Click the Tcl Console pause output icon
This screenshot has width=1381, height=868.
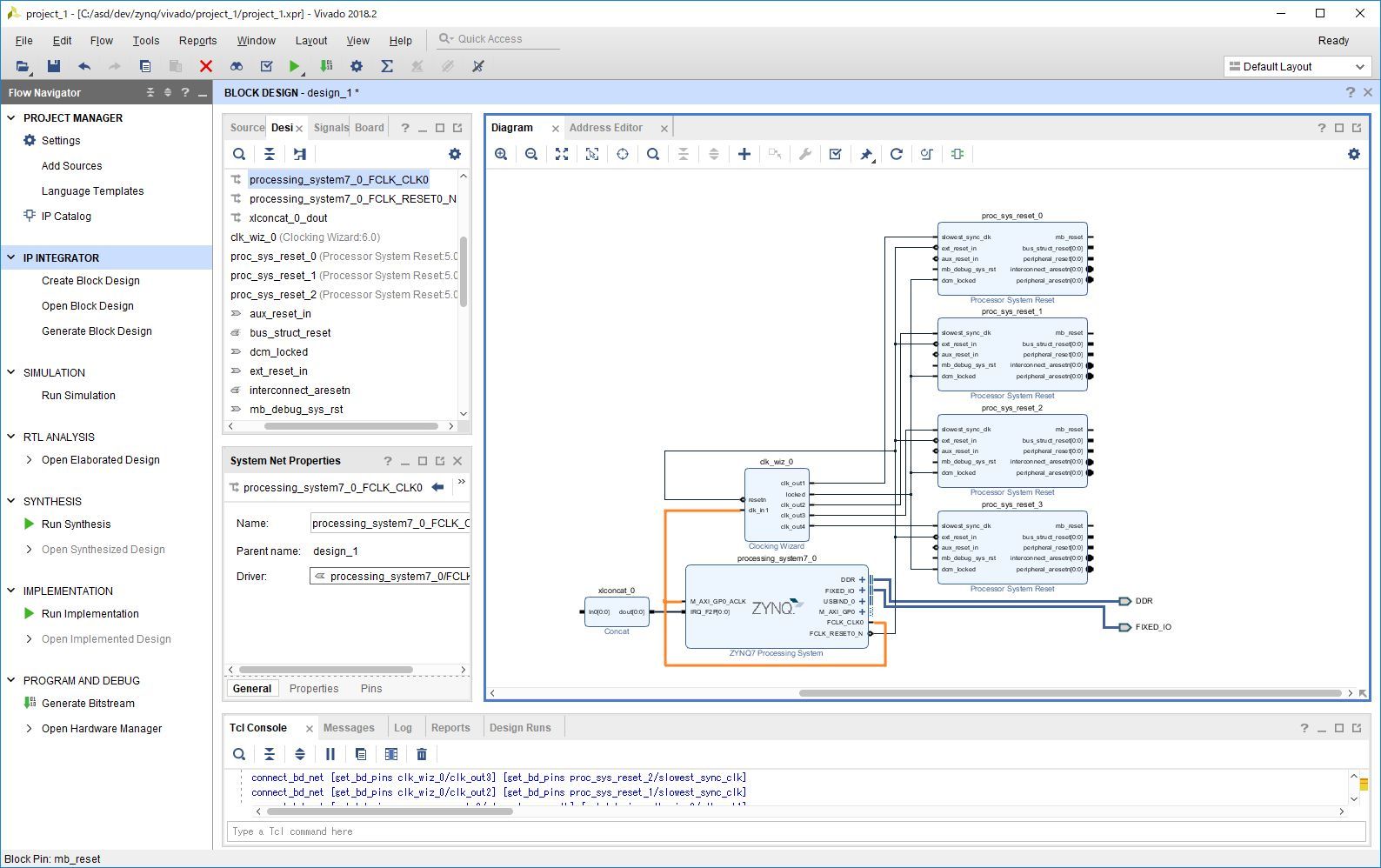[x=330, y=754]
